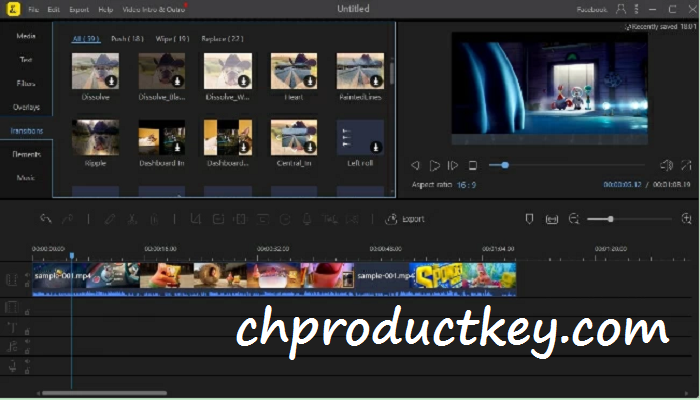Open the Help menu
The width and height of the screenshot is (700, 400).
pos(105,9)
